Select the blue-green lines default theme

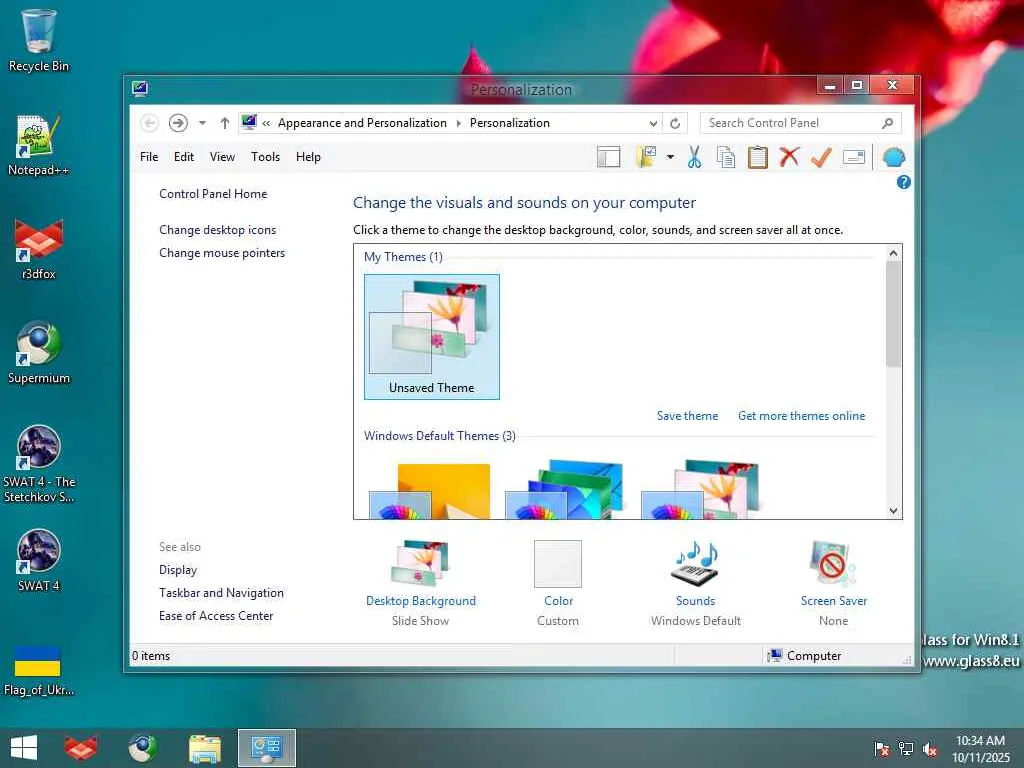[x=564, y=489]
